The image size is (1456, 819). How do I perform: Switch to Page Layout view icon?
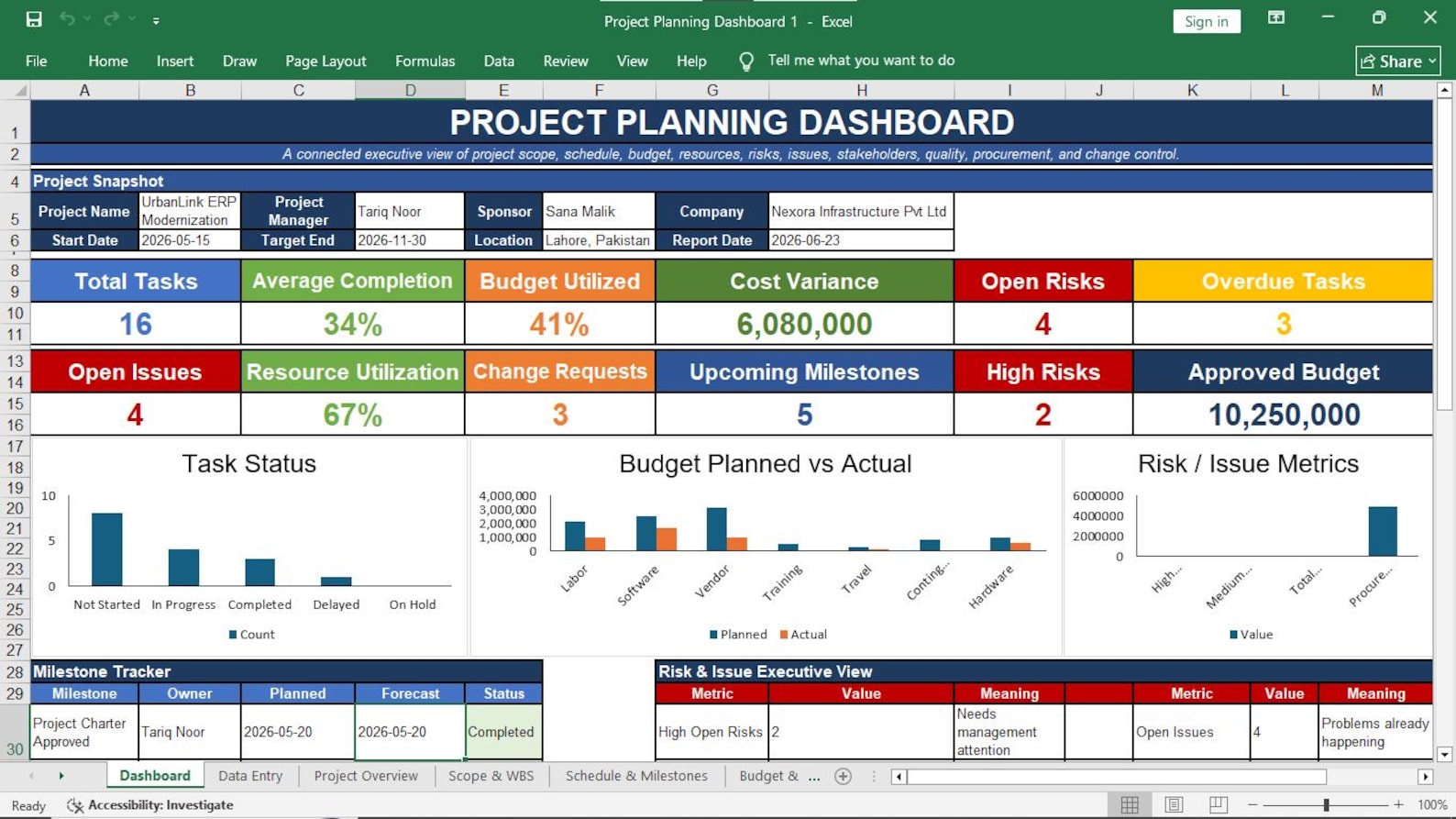(1174, 804)
